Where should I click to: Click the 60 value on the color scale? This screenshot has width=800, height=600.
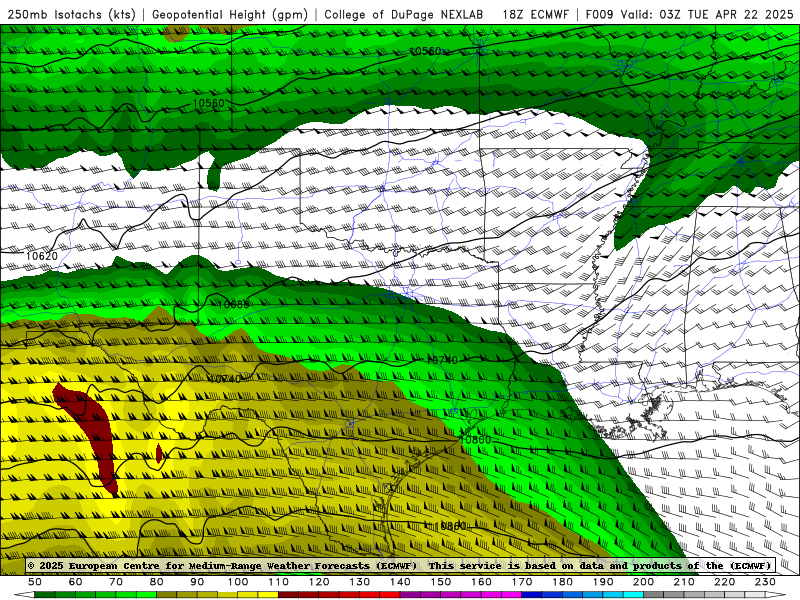pyautogui.click(x=76, y=582)
